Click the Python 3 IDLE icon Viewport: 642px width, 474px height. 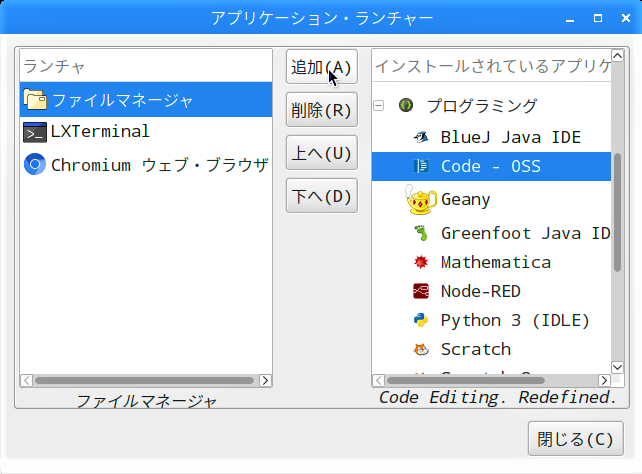point(421,320)
